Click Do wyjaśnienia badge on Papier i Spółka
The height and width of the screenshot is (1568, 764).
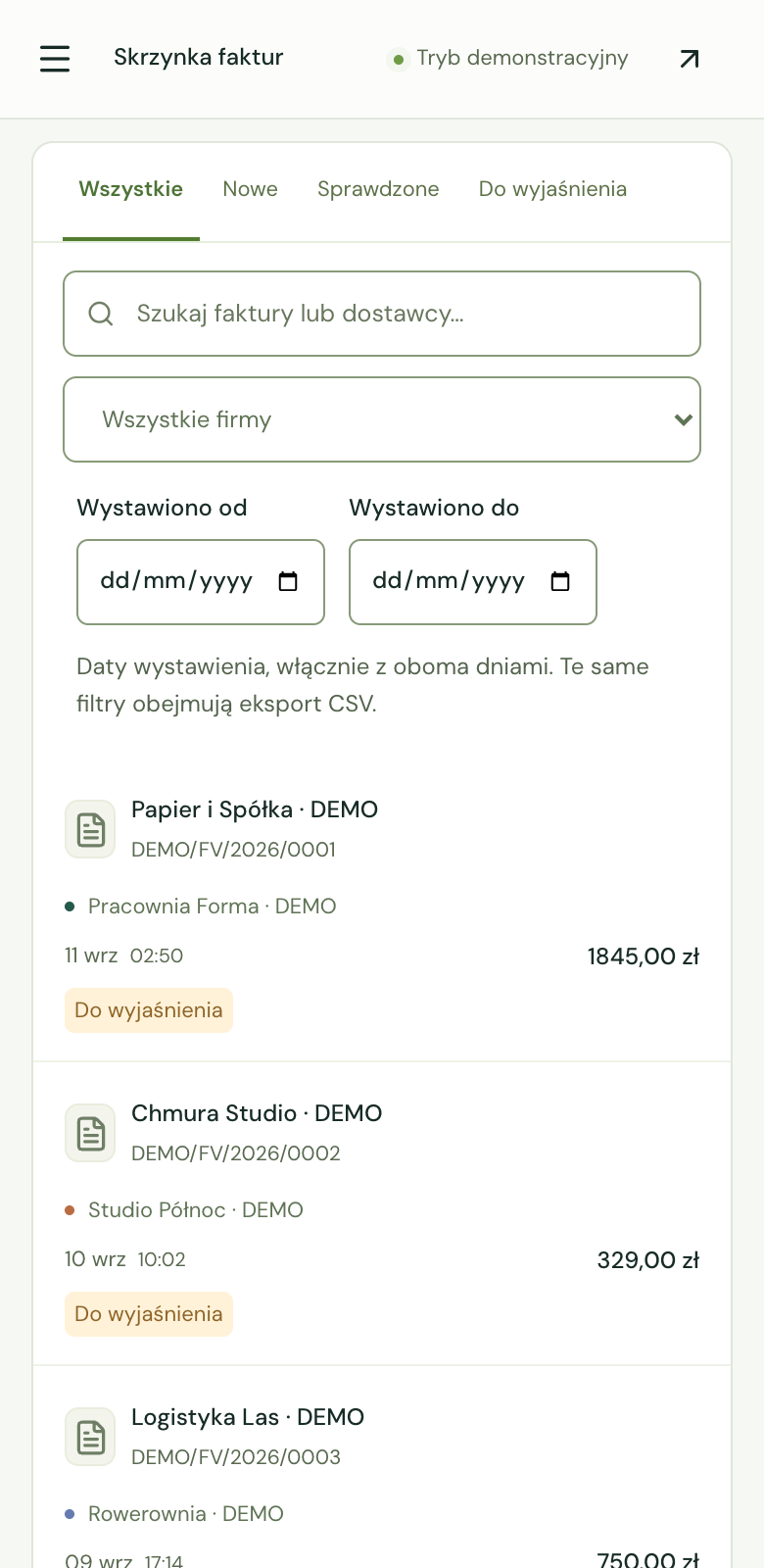coord(149,1010)
